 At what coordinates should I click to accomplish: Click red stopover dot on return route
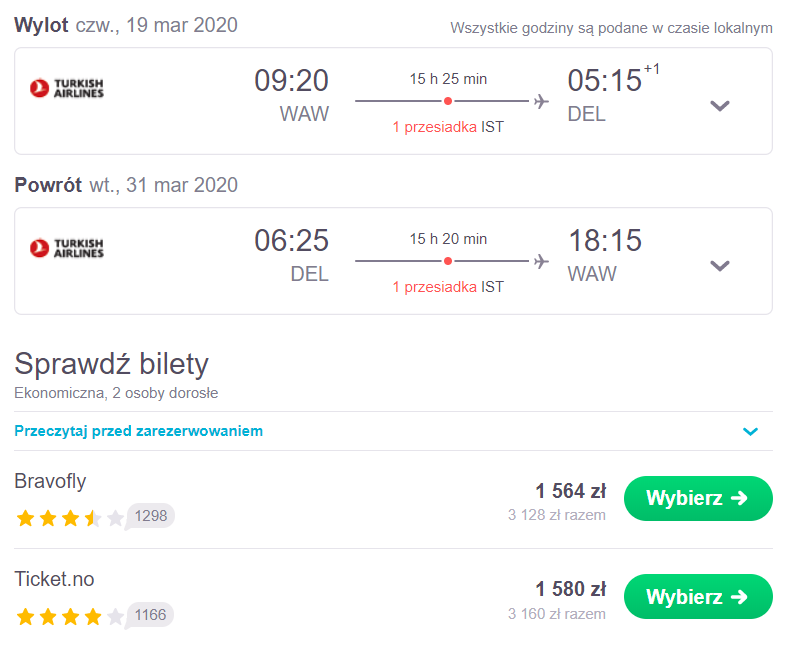[x=448, y=261]
